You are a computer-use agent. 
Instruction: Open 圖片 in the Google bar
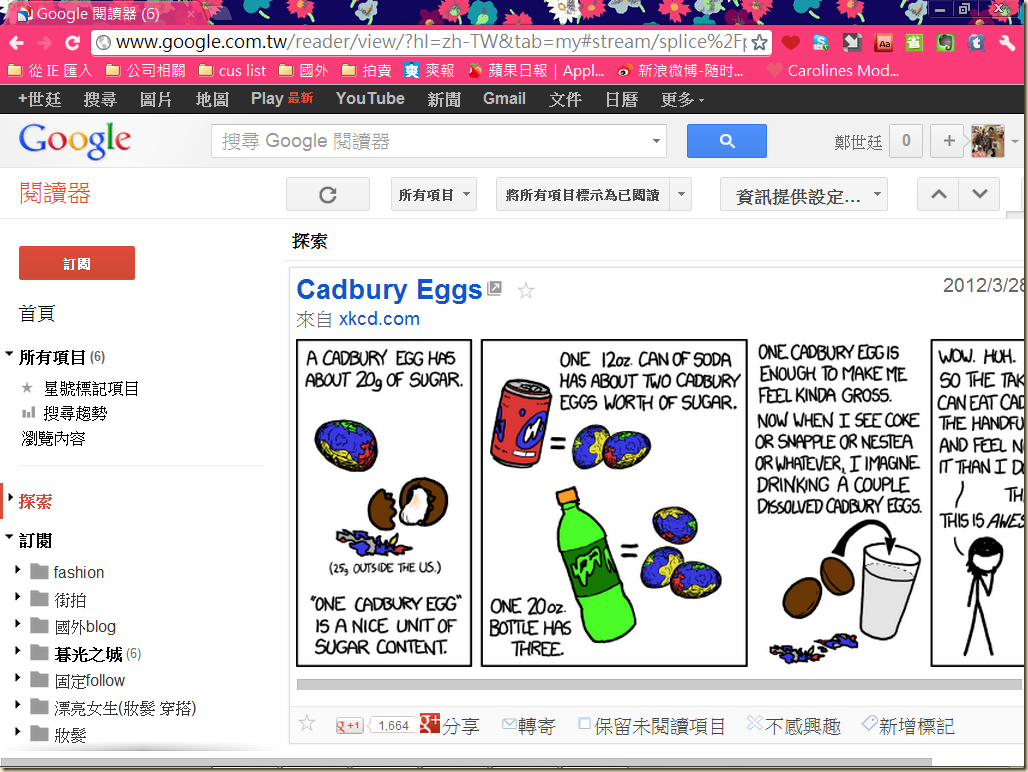[x=156, y=99]
